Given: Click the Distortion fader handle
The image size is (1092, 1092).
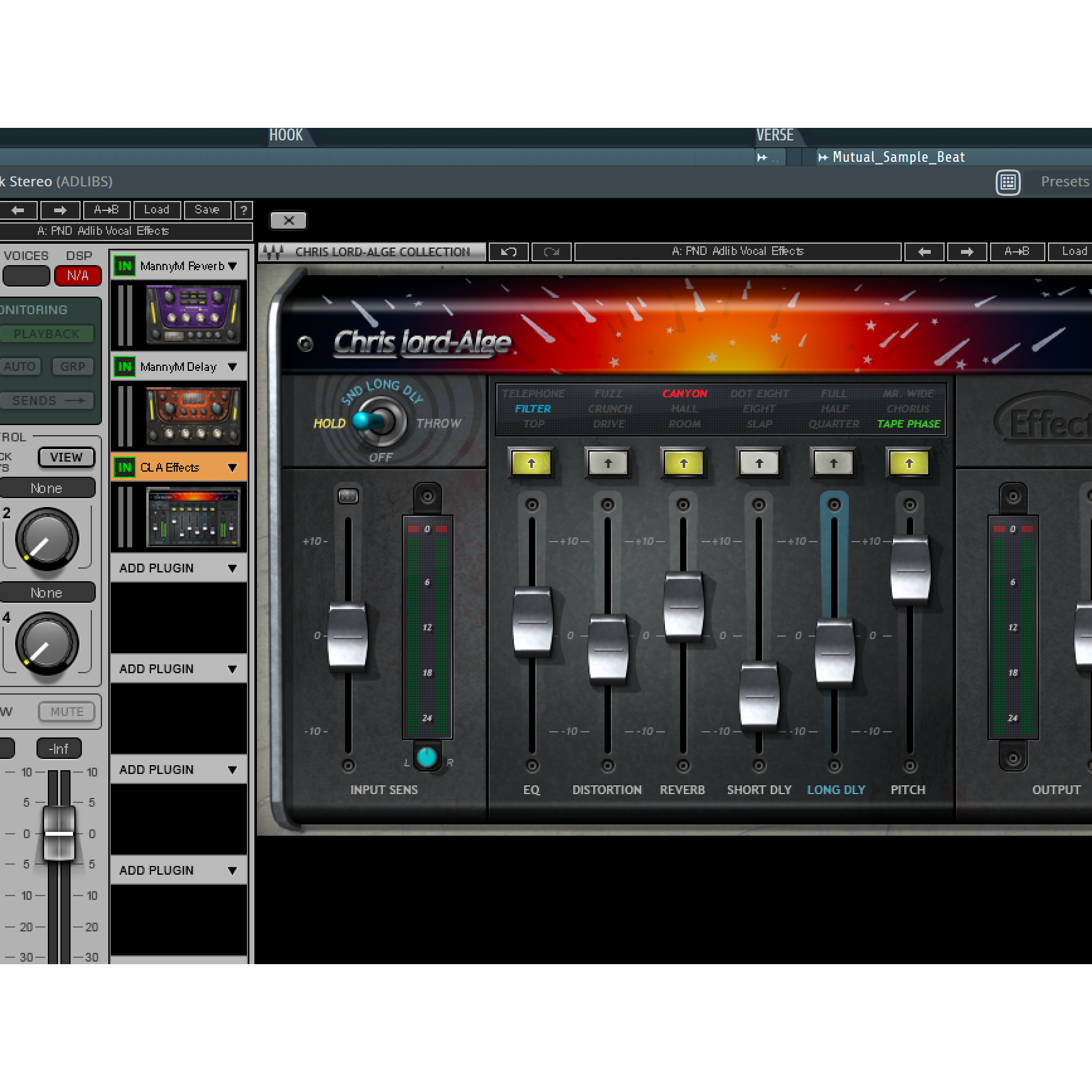Looking at the screenshot, I should click(x=608, y=651).
